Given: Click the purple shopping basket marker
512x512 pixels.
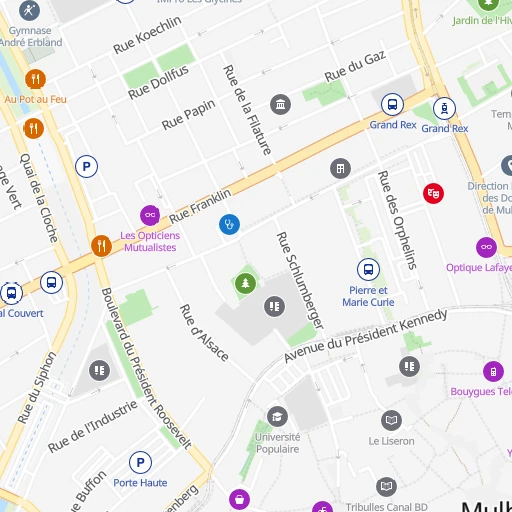Looking at the screenshot, I should coord(239,499).
